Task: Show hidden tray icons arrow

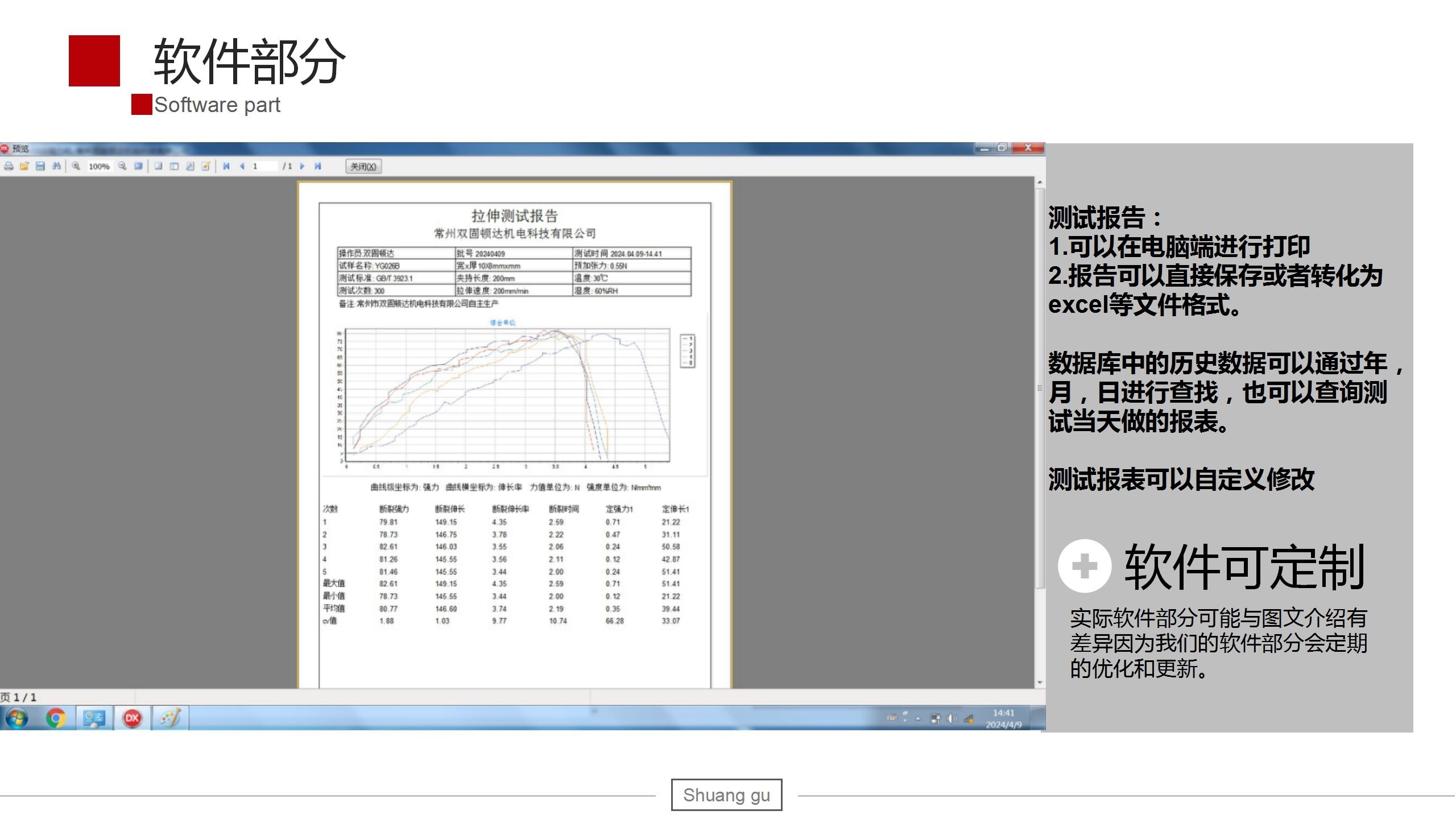Action: point(918,719)
